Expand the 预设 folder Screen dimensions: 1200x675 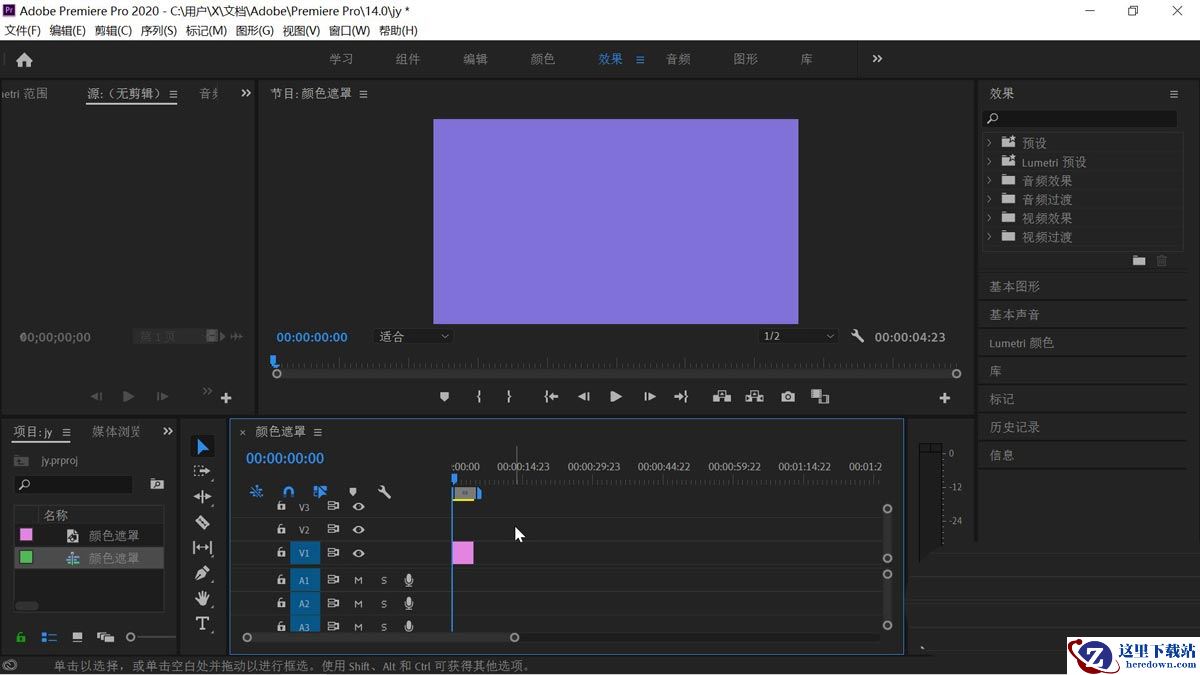coord(990,143)
